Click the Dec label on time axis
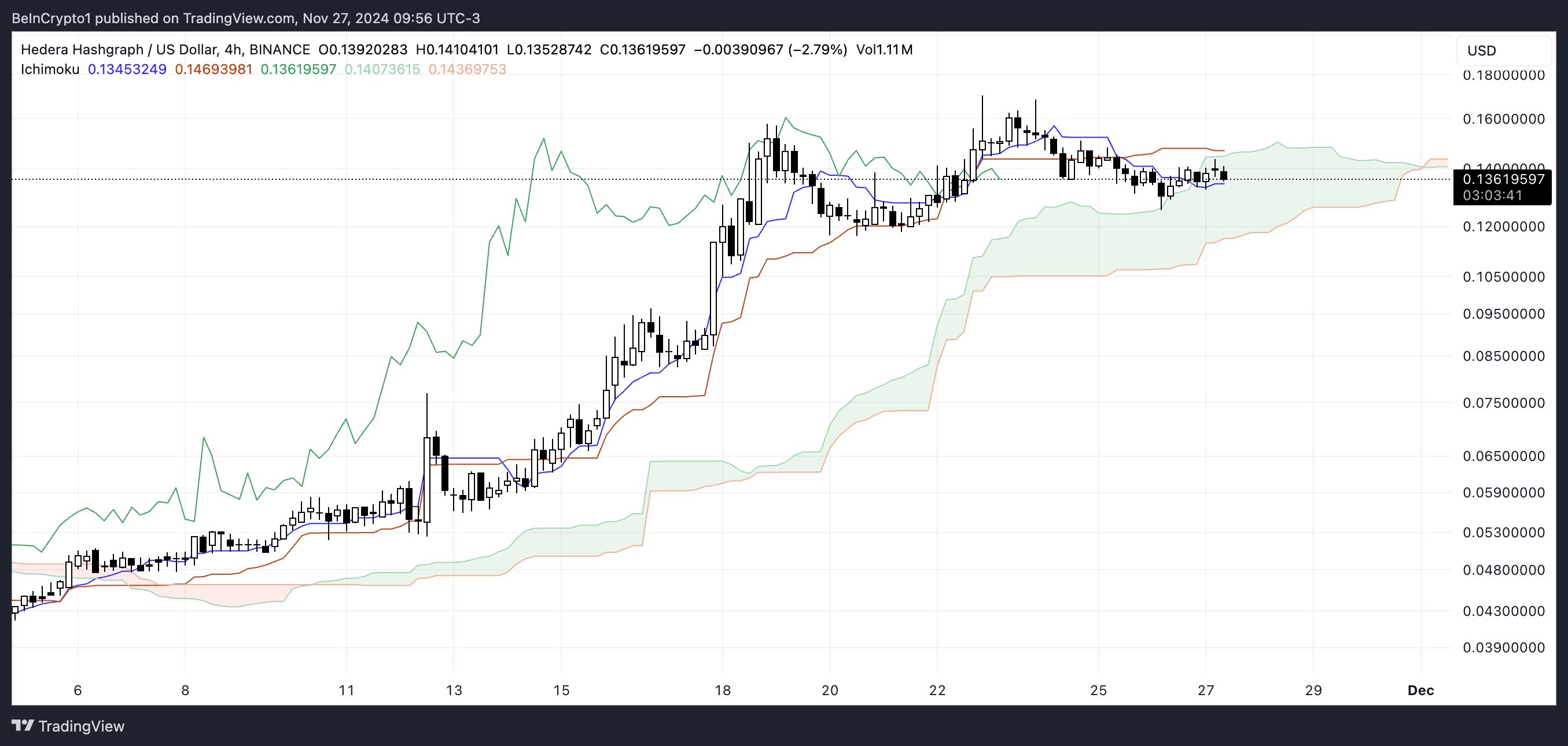Viewport: 1568px width, 746px height. pyautogui.click(x=1420, y=690)
